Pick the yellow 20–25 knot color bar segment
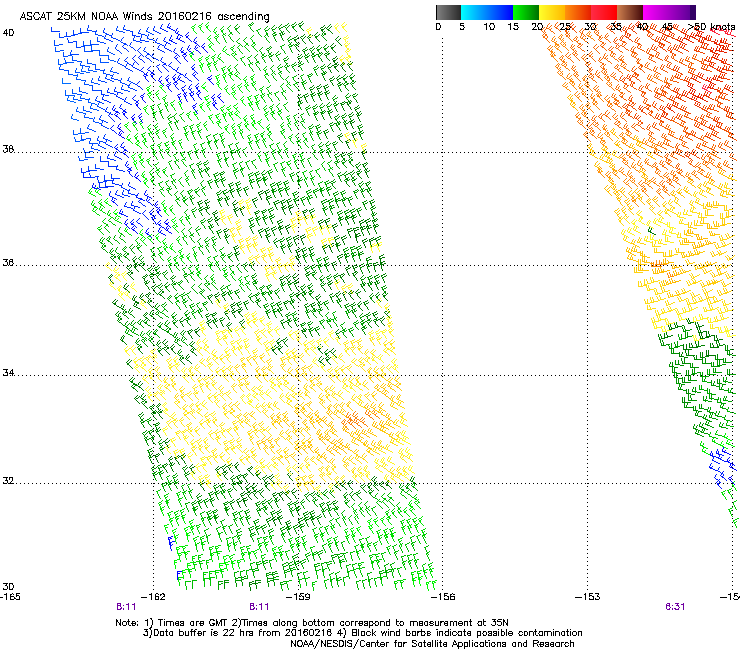Screen dimensions: 740x650 point(552,12)
